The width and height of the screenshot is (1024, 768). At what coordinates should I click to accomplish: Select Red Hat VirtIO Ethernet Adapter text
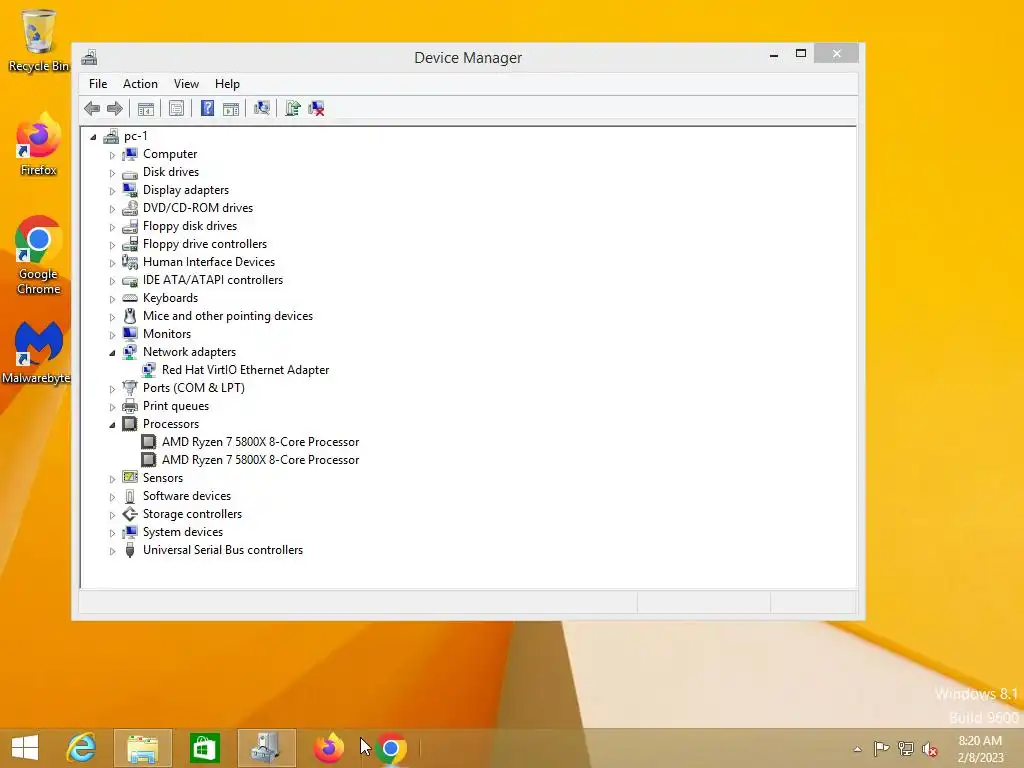coord(246,370)
